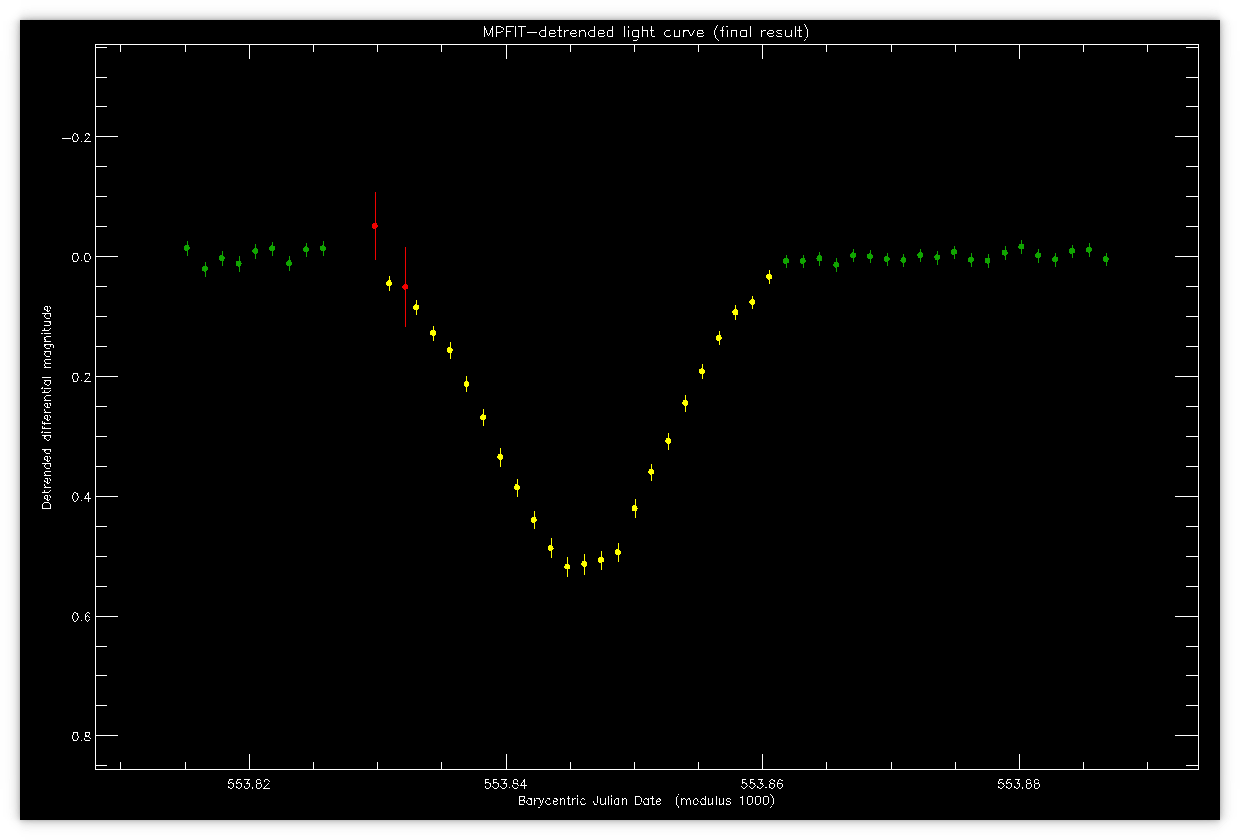
Task: Click the 0.8 y-axis tick label
Action: point(80,737)
